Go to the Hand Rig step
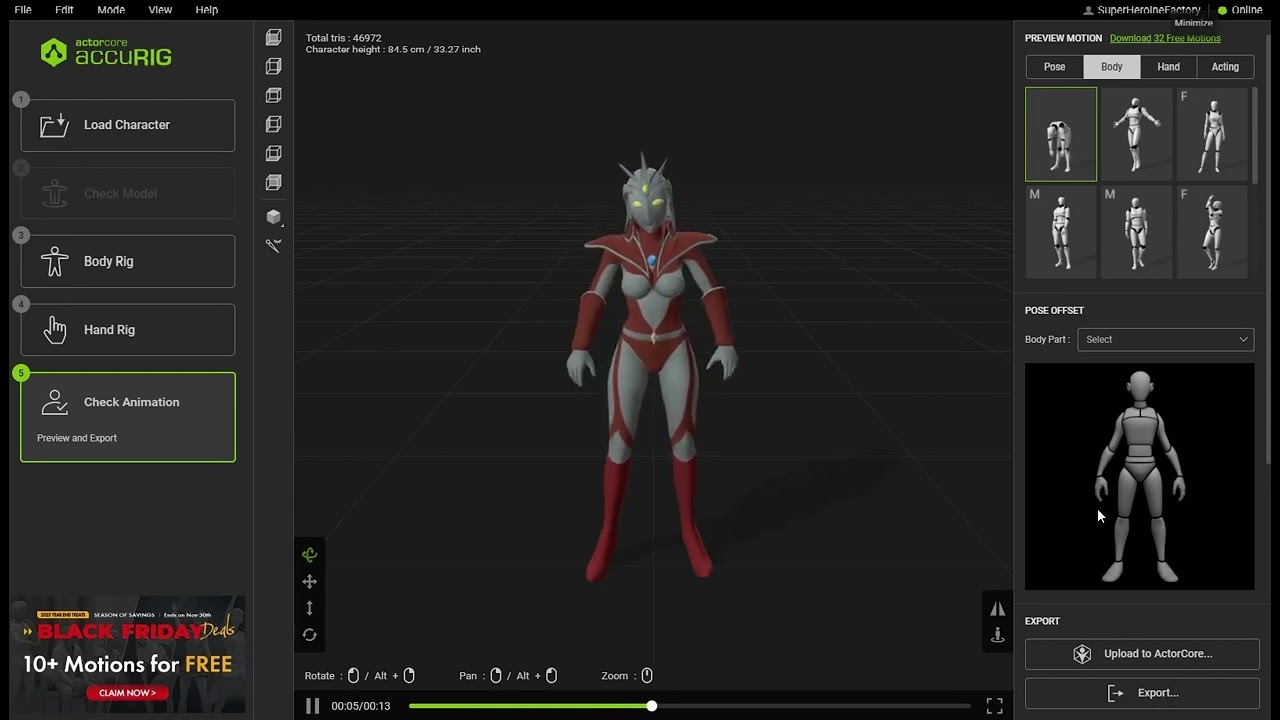This screenshot has height=720, width=1280. click(128, 330)
